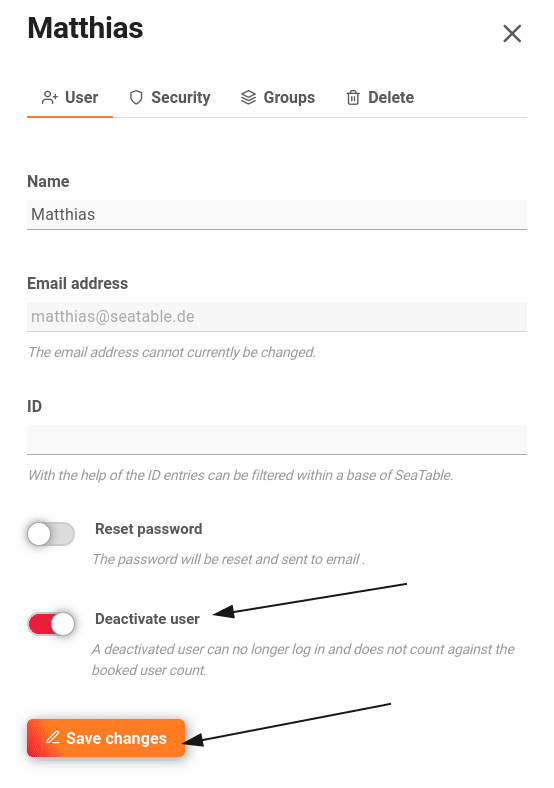Click the Email address field label
This screenshot has width=554, height=788.
coord(77,283)
